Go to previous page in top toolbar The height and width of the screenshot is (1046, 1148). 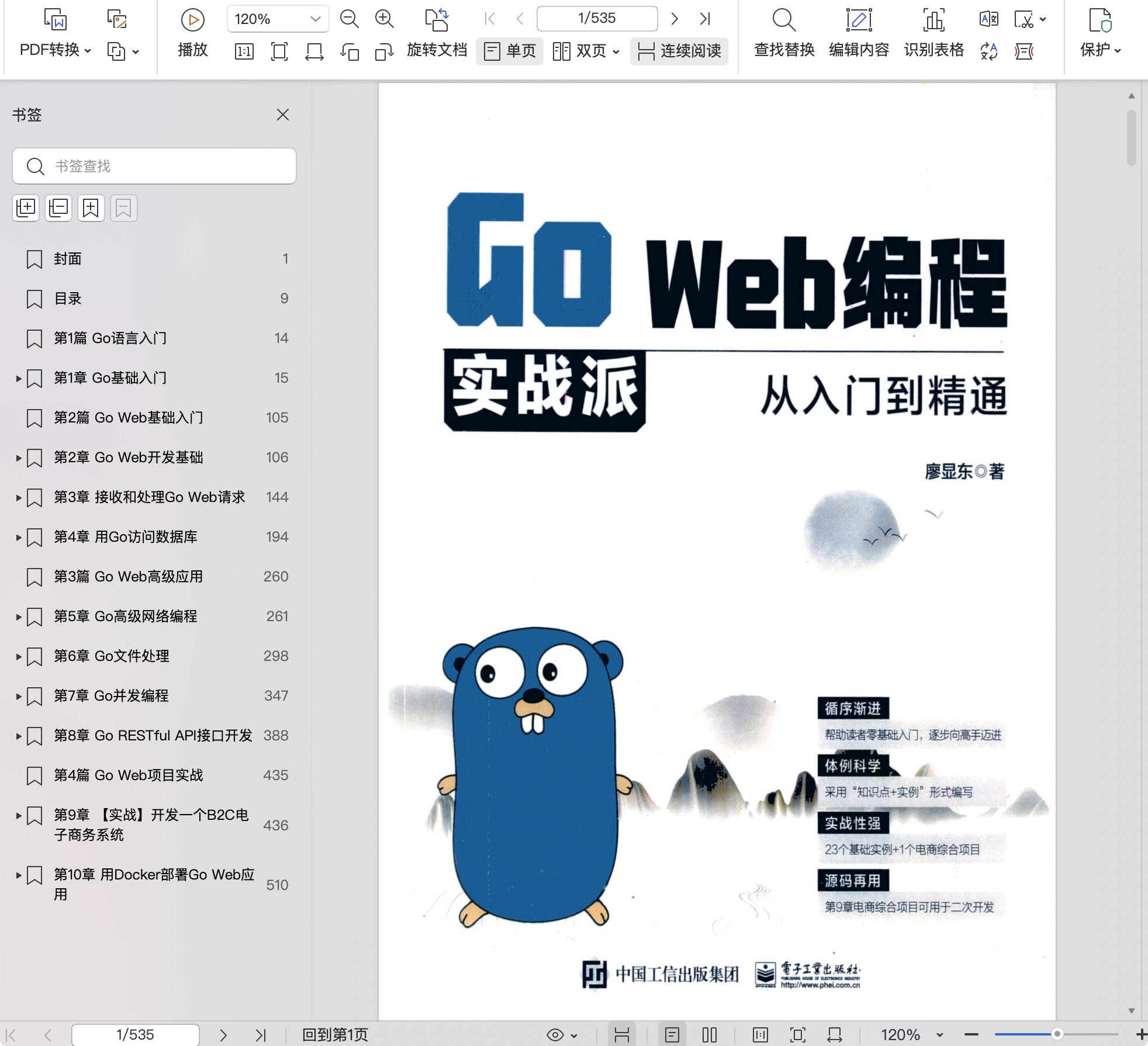tap(520, 19)
